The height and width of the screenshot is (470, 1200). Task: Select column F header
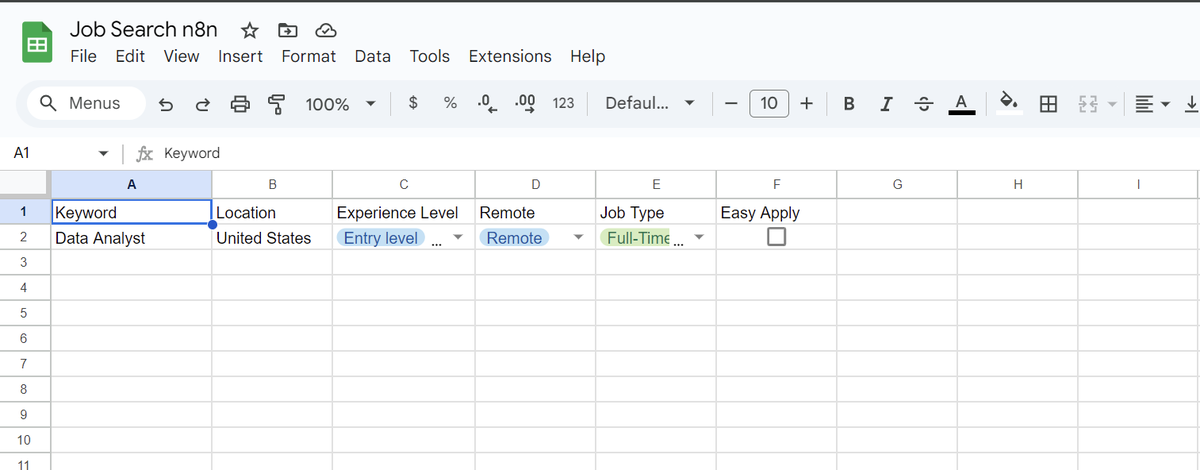[x=776, y=184]
